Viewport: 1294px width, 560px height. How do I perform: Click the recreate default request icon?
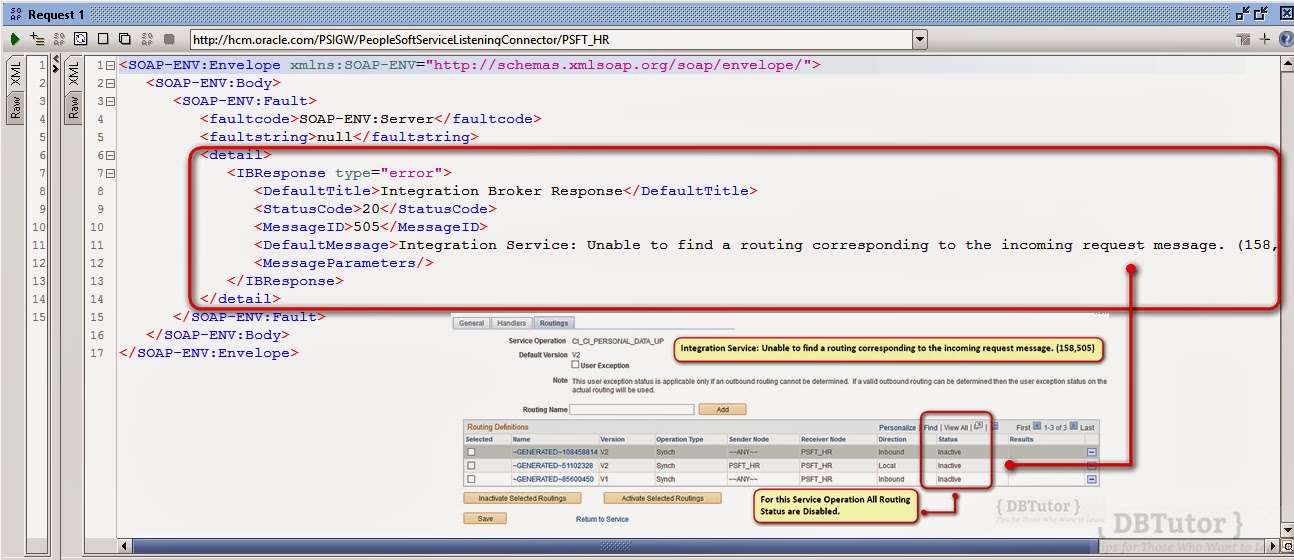[x=81, y=39]
